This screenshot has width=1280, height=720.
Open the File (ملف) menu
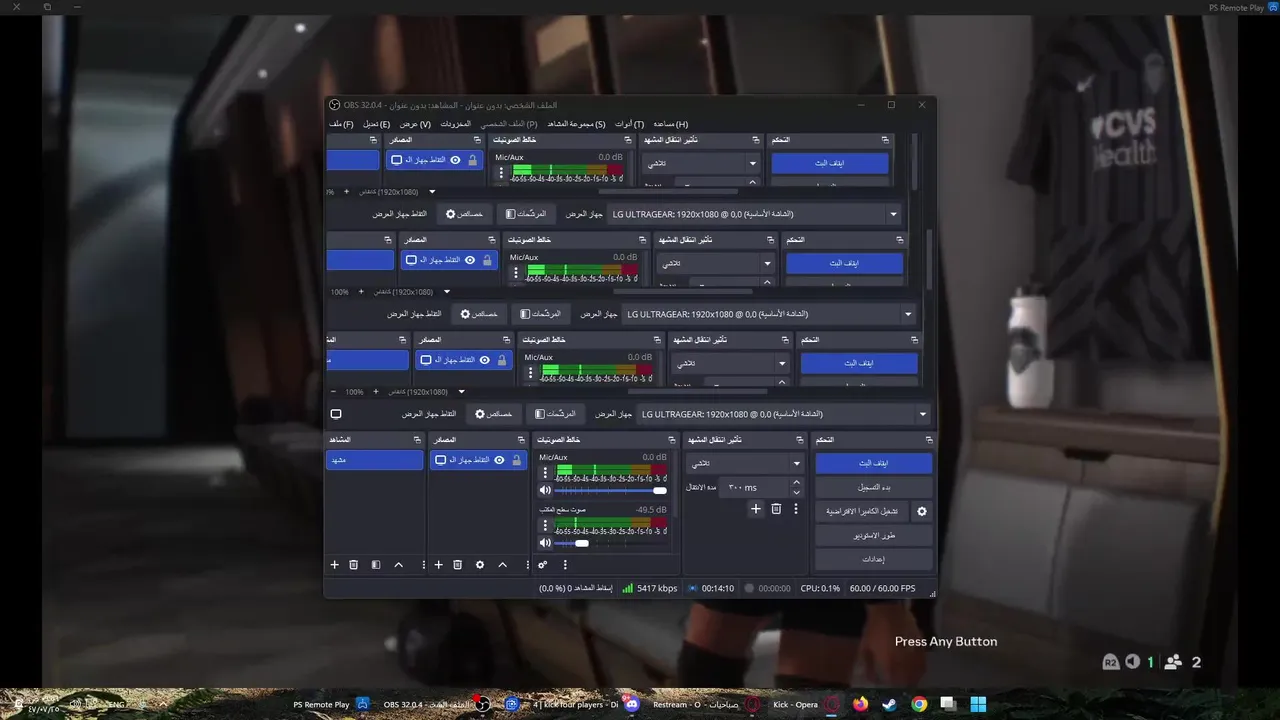pyautogui.click(x=341, y=124)
